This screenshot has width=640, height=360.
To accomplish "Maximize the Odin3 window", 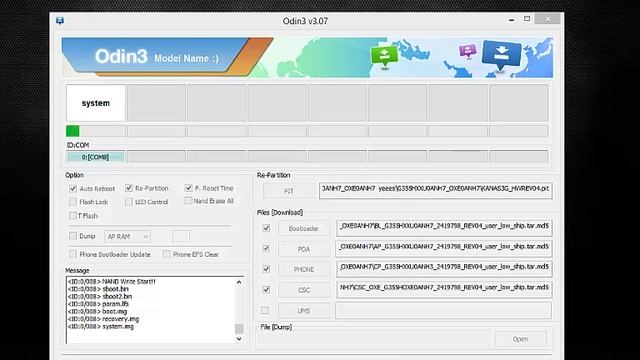I will pos(527,19).
